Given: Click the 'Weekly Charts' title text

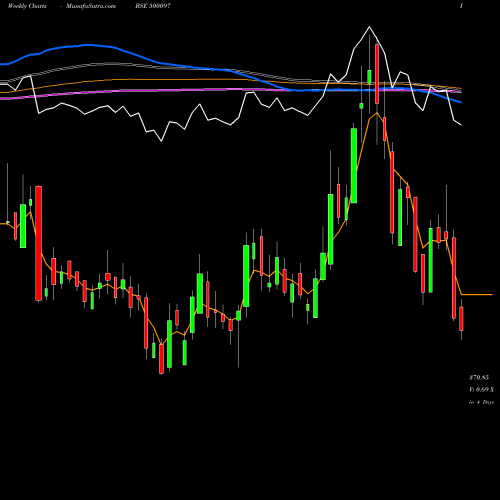Looking at the screenshot, I should click(27, 6).
